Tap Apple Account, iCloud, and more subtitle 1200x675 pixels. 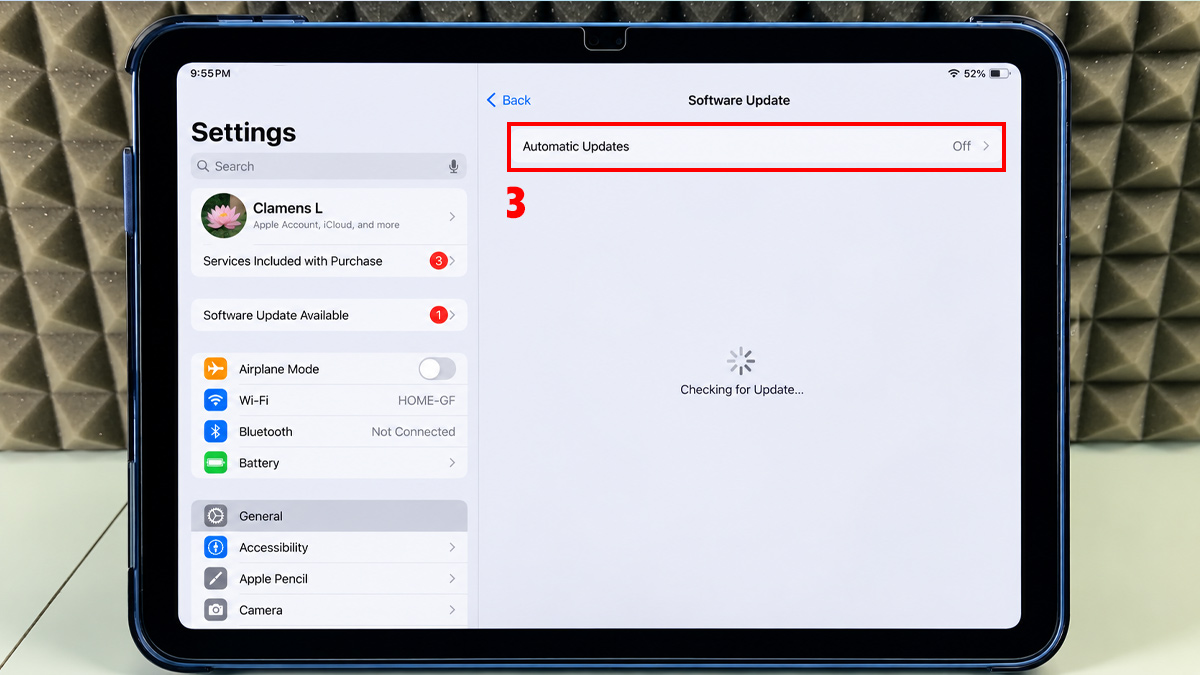point(326,225)
